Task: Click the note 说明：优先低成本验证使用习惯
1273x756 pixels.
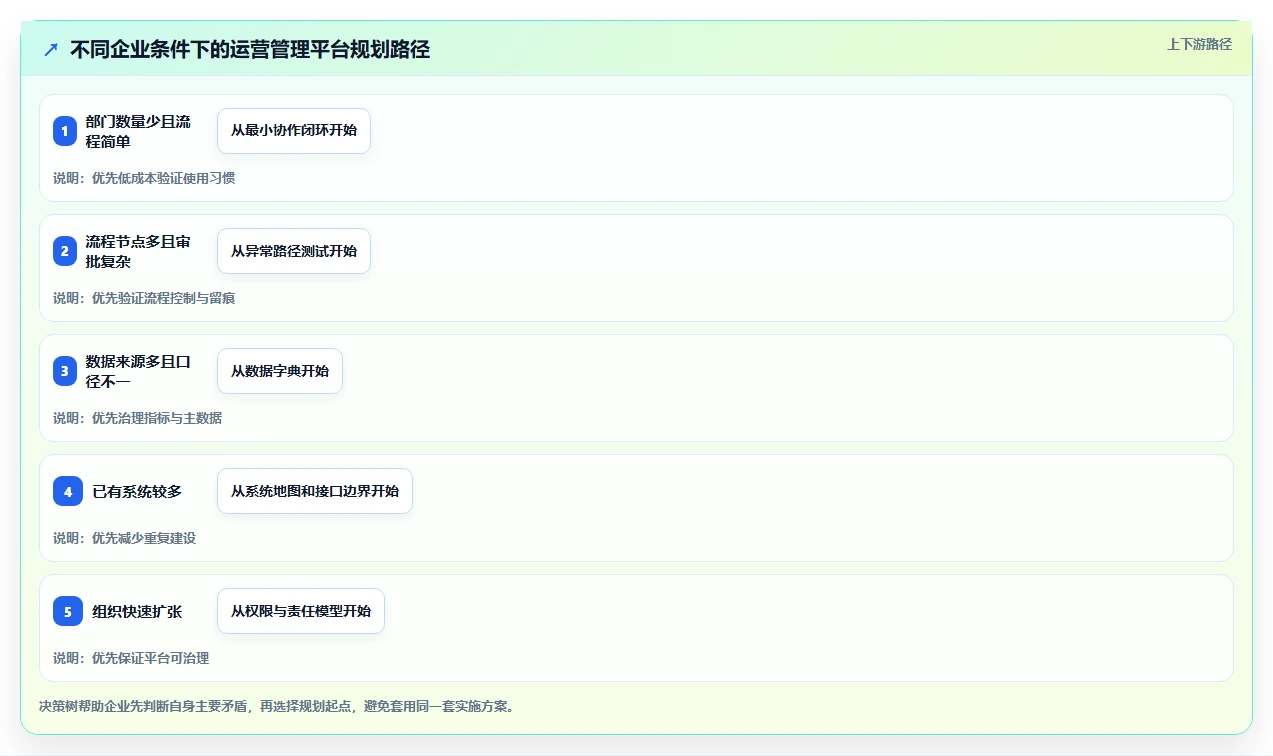Action: click(144, 178)
